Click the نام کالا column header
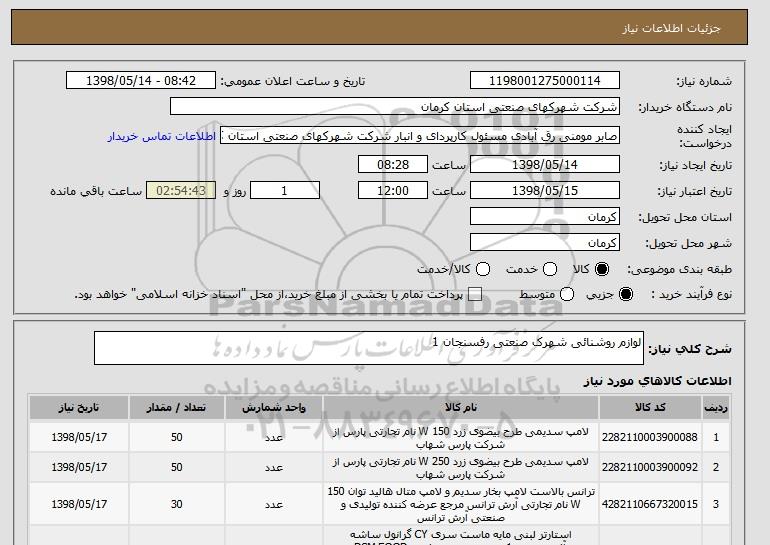 [x=461, y=408]
